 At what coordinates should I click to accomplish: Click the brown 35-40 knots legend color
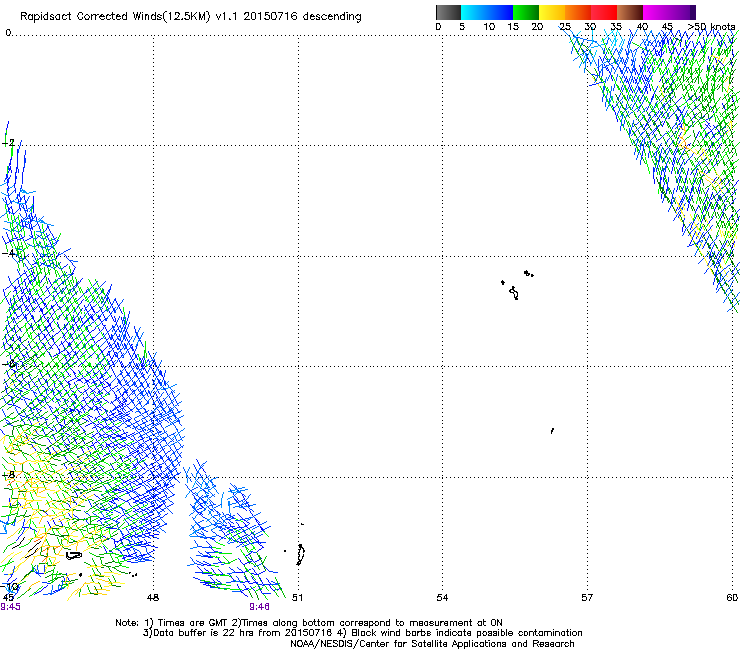click(x=630, y=12)
